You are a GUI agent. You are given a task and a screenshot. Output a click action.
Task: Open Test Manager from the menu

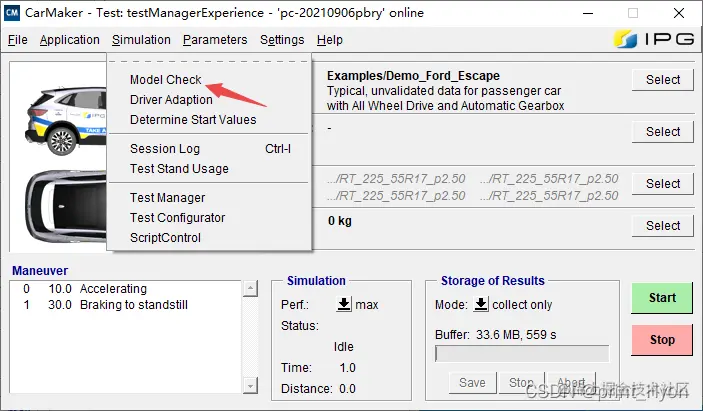[x=167, y=198]
